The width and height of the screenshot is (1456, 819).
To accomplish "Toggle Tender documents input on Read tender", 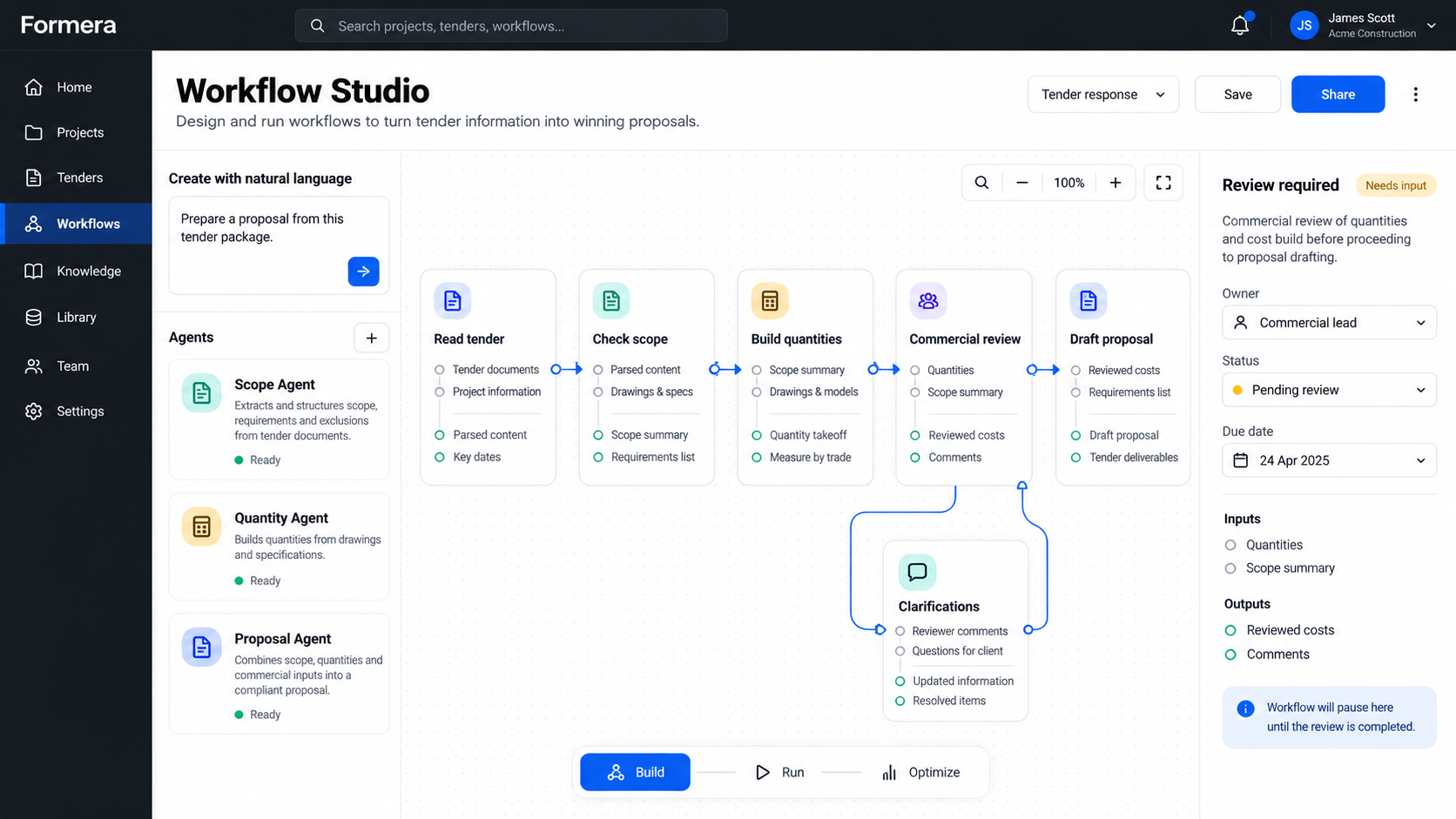I will tap(440, 370).
